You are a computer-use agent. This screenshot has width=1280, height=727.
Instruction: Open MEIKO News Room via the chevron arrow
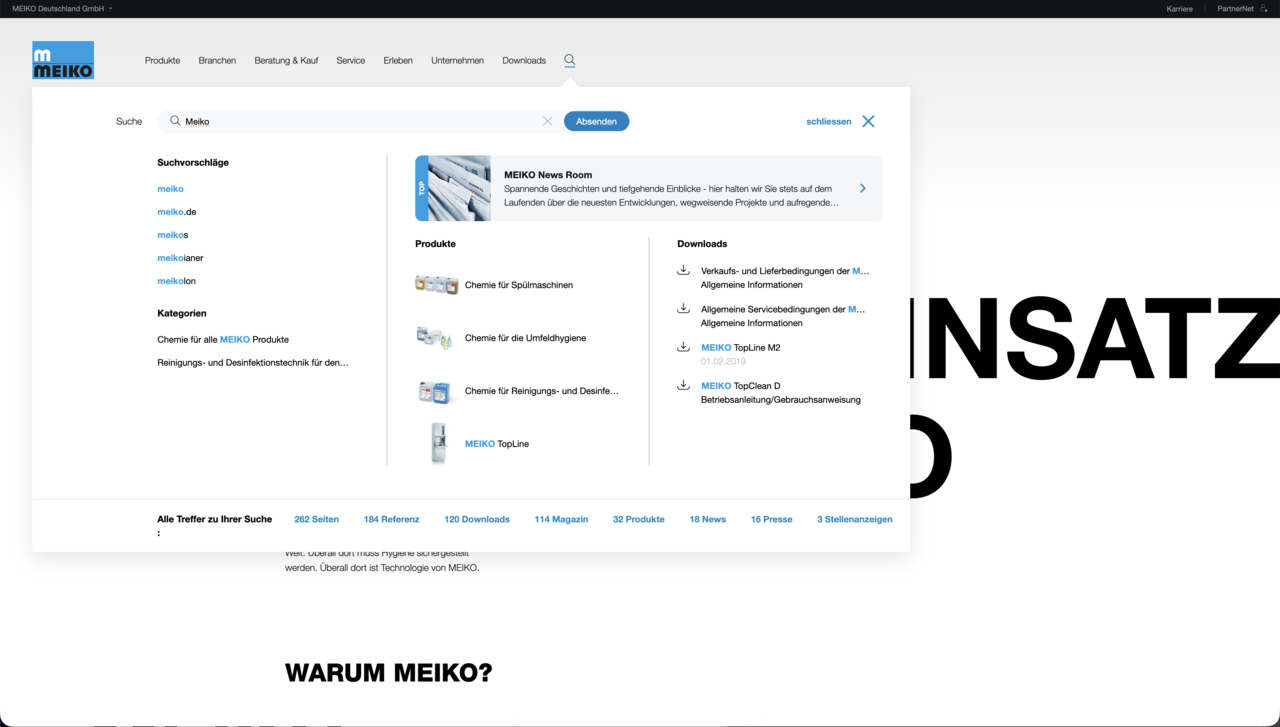(x=862, y=188)
